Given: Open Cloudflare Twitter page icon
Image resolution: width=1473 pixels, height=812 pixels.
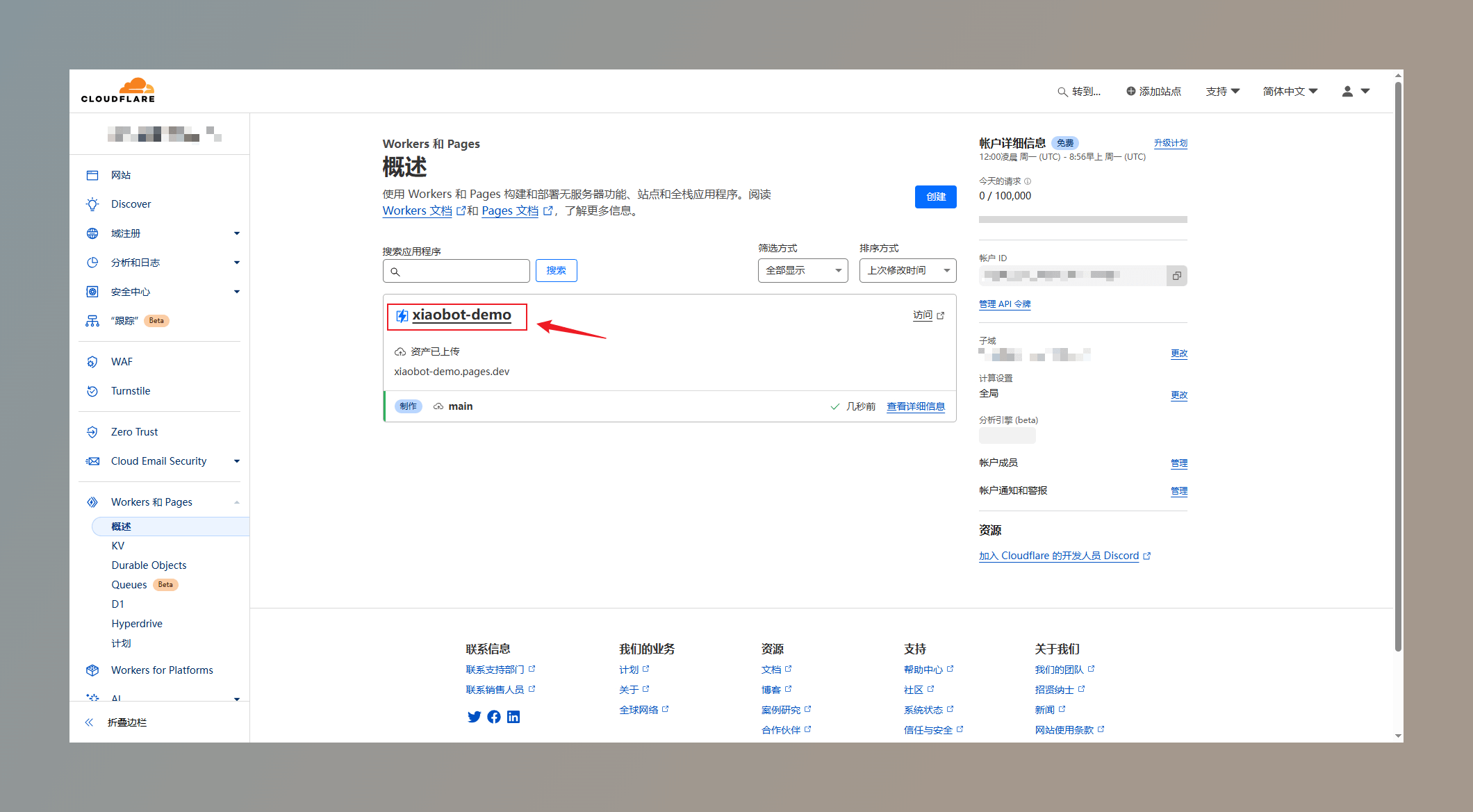Looking at the screenshot, I should click(474, 717).
